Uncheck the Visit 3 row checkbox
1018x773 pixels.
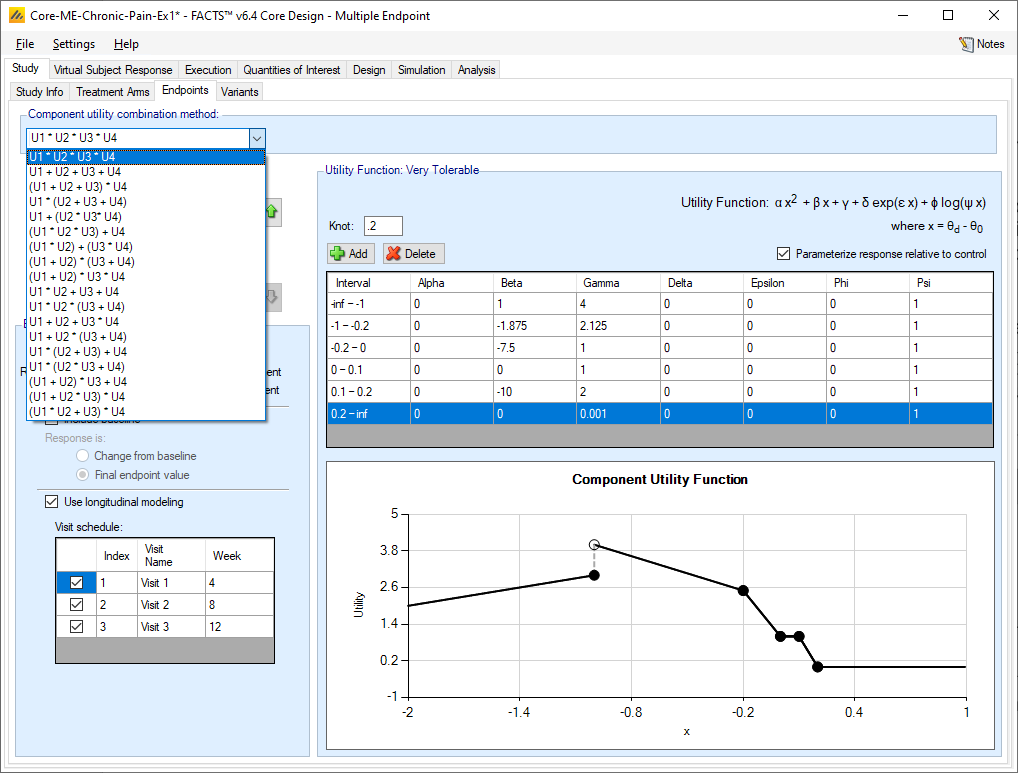(76, 627)
